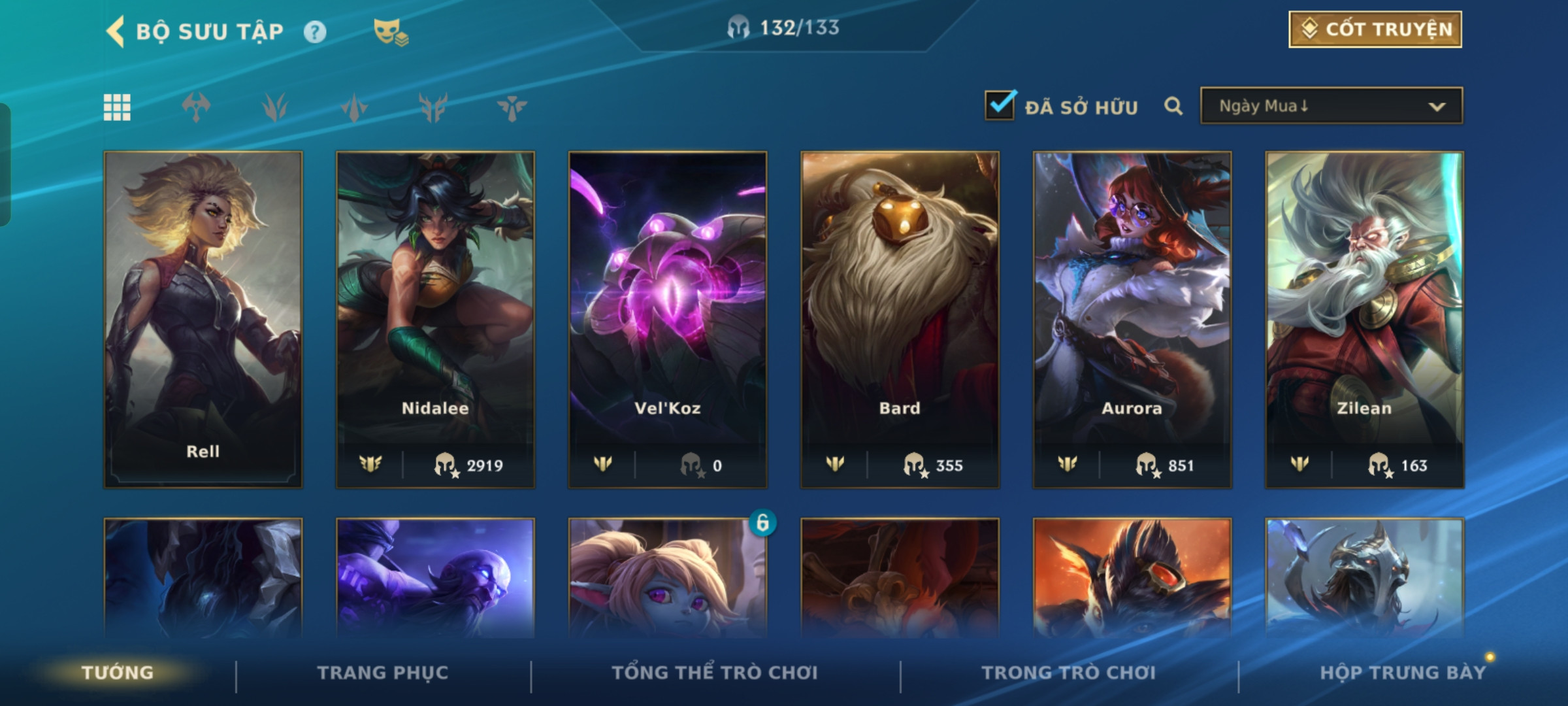
Task: Go back using the arrow beside Bộ Sưu Tập
Action: (x=115, y=31)
